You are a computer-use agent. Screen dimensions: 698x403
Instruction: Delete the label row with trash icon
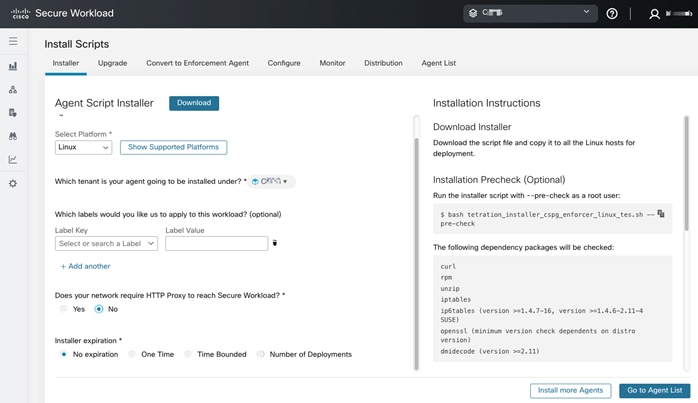275,243
